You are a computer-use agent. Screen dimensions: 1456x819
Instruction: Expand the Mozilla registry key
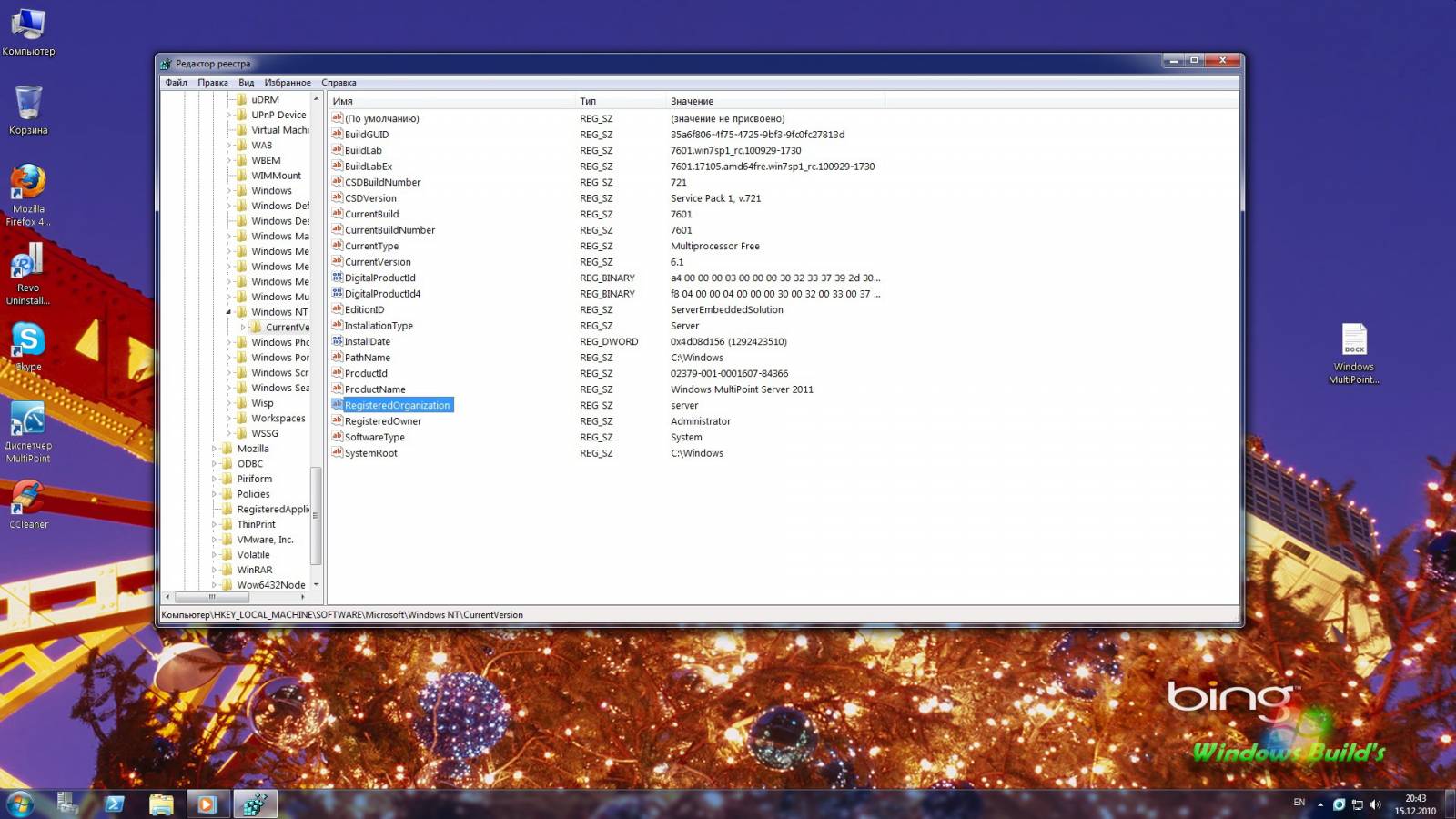(214, 449)
